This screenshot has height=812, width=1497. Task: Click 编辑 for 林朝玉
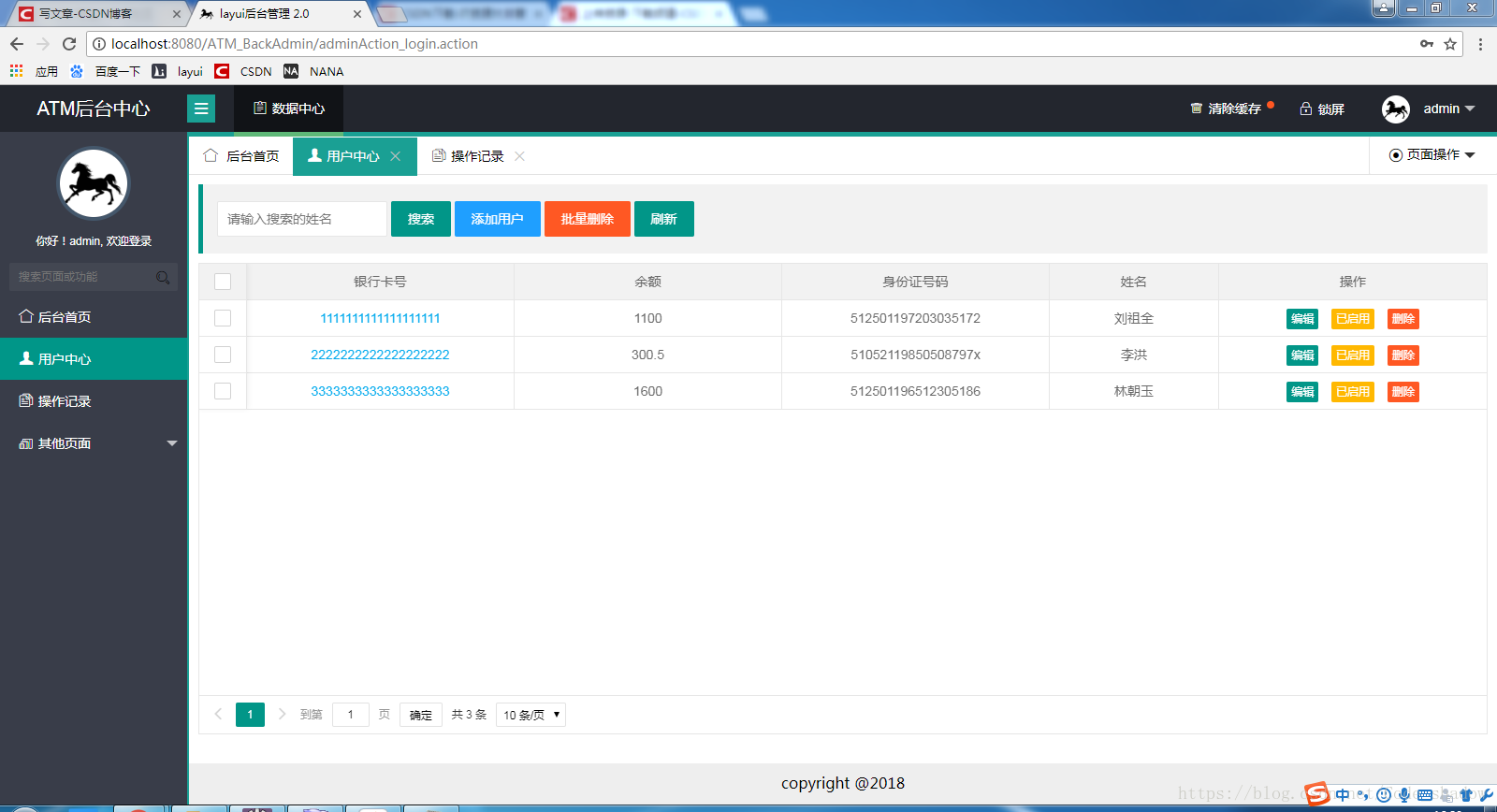pos(1302,392)
